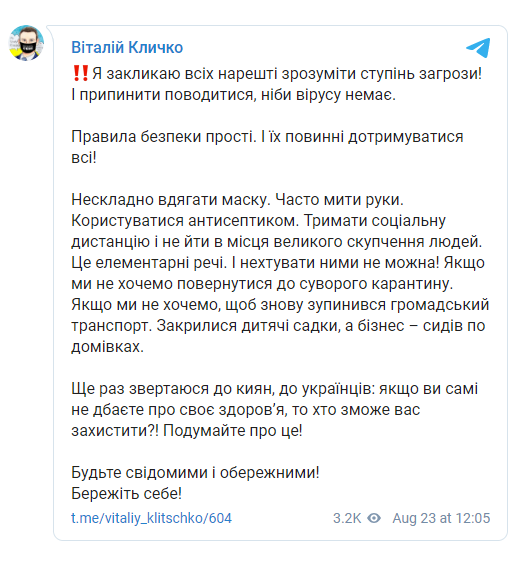Click the paragraph 'Ще раз звертаюся до киян'
The image size is (526, 561).
click(x=274, y=410)
